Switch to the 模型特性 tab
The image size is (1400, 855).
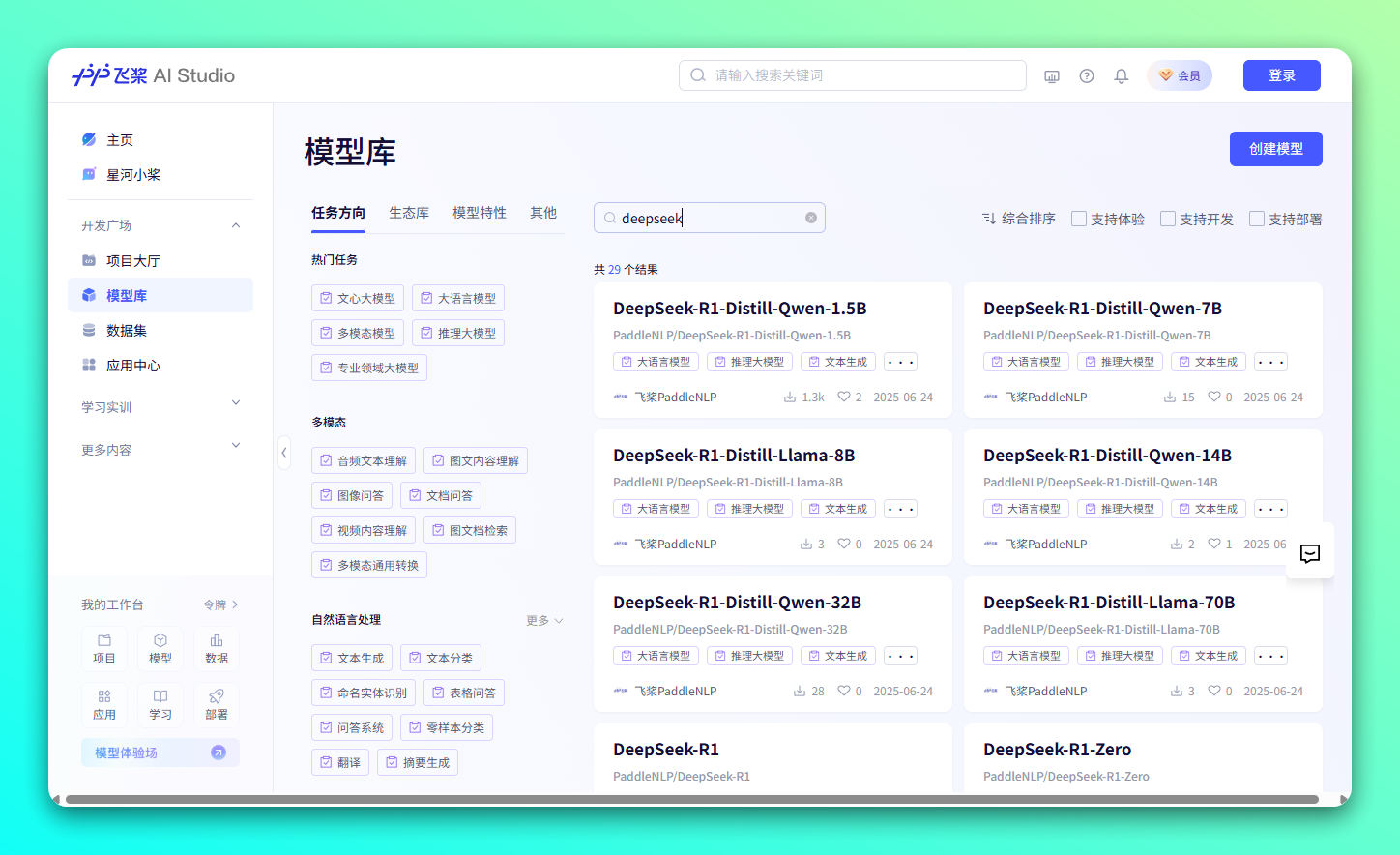pos(480,213)
